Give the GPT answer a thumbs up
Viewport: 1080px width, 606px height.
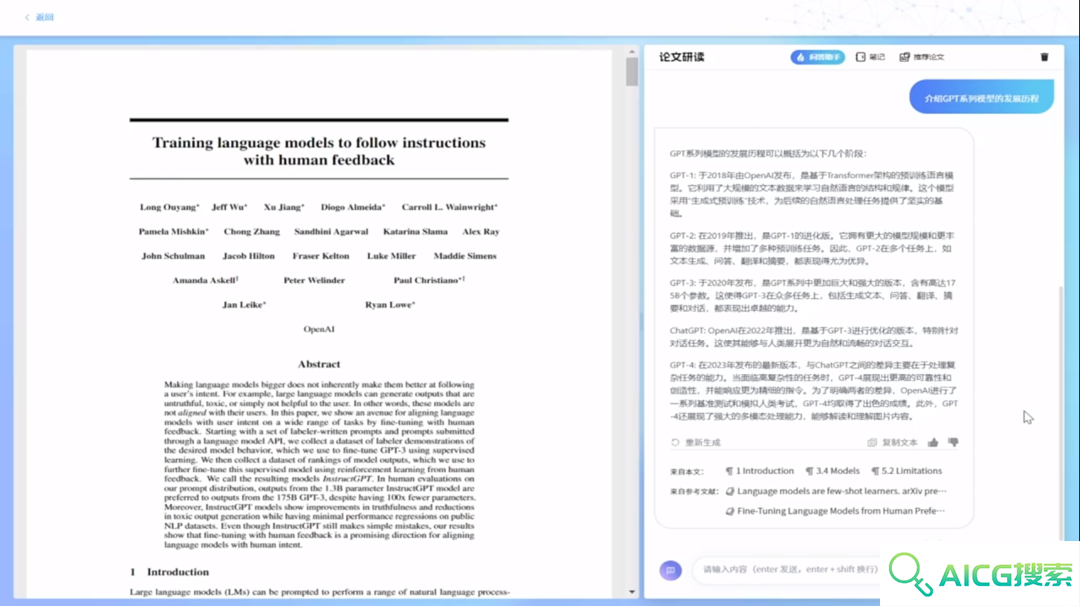[x=933, y=442]
